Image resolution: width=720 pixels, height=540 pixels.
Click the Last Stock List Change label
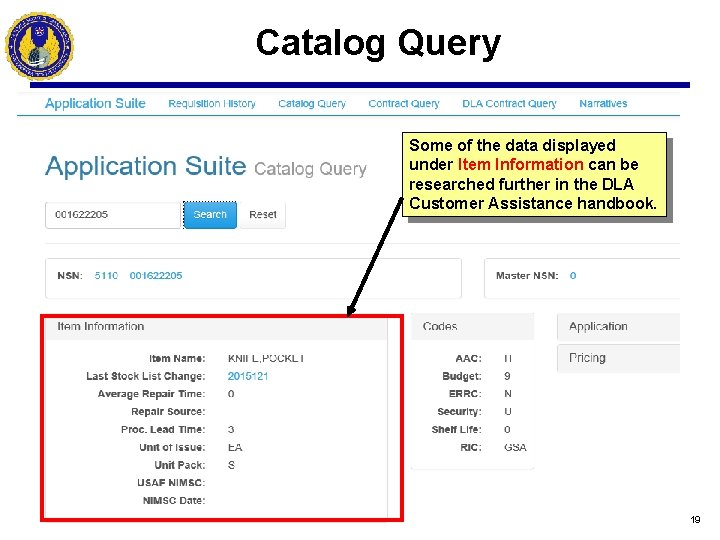coord(146,376)
